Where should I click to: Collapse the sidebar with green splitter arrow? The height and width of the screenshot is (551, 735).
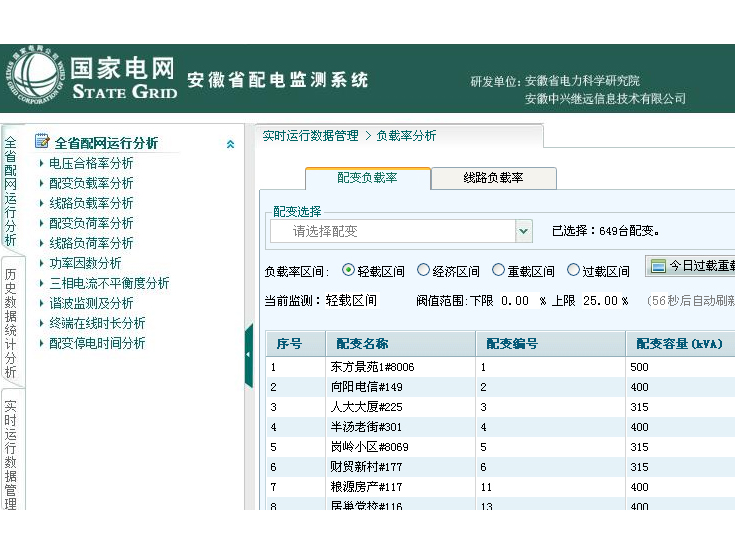pos(248,355)
